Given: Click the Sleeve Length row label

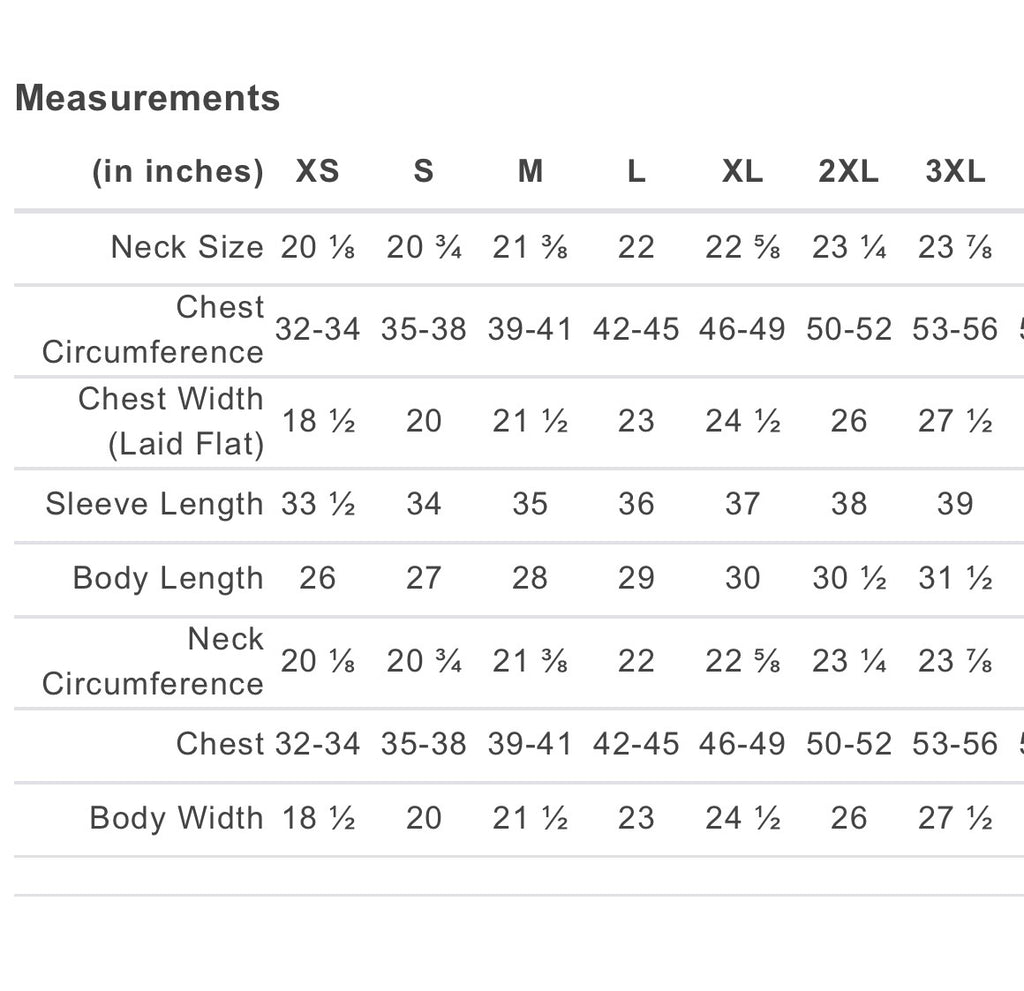Looking at the screenshot, I should [154, 504].
